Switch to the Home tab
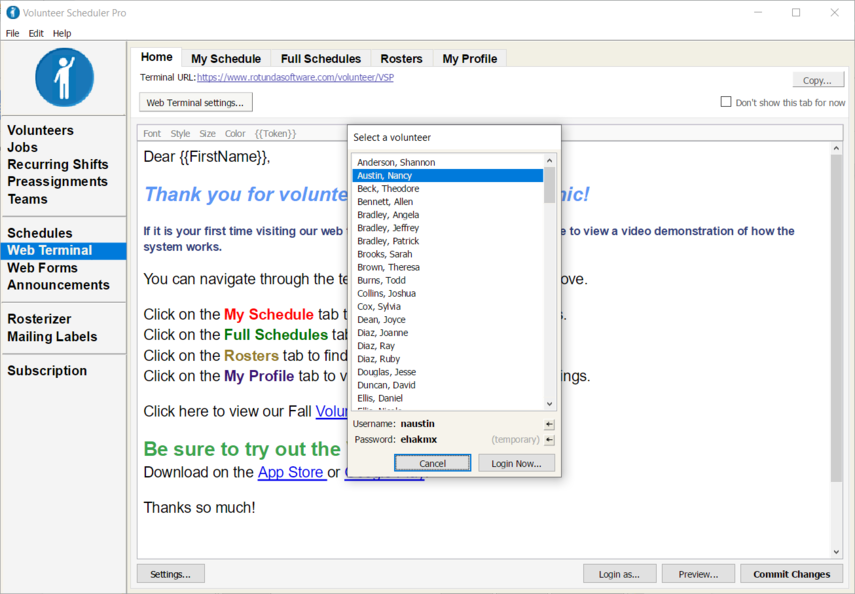 156,57
